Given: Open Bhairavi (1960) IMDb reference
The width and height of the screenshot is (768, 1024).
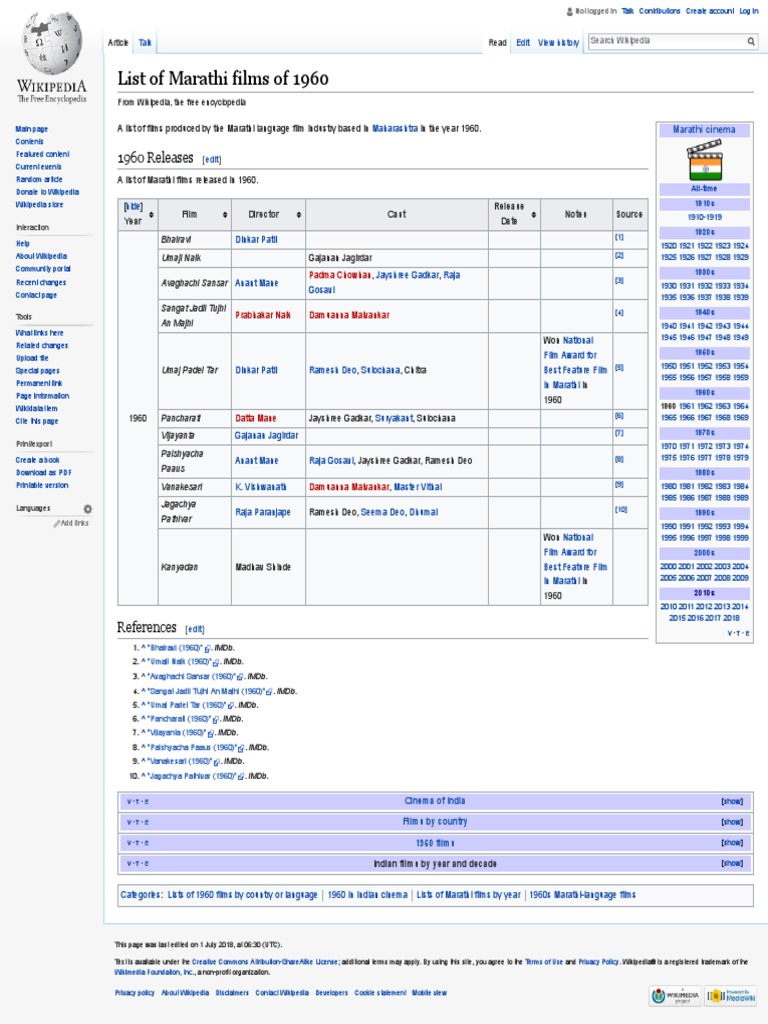Looking at the screenshot, I should click(x=177, y=648).
